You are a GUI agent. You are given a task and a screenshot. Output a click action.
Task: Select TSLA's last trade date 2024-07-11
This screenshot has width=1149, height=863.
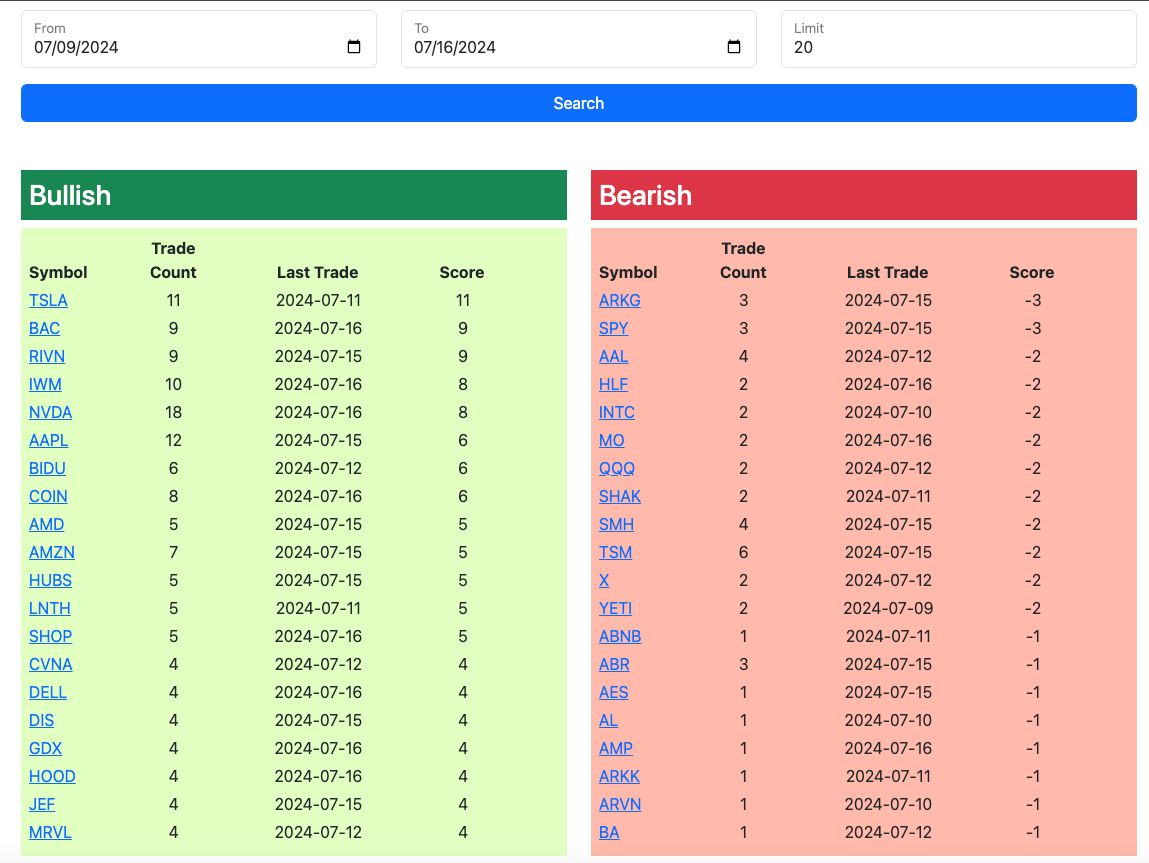[319, 300]
